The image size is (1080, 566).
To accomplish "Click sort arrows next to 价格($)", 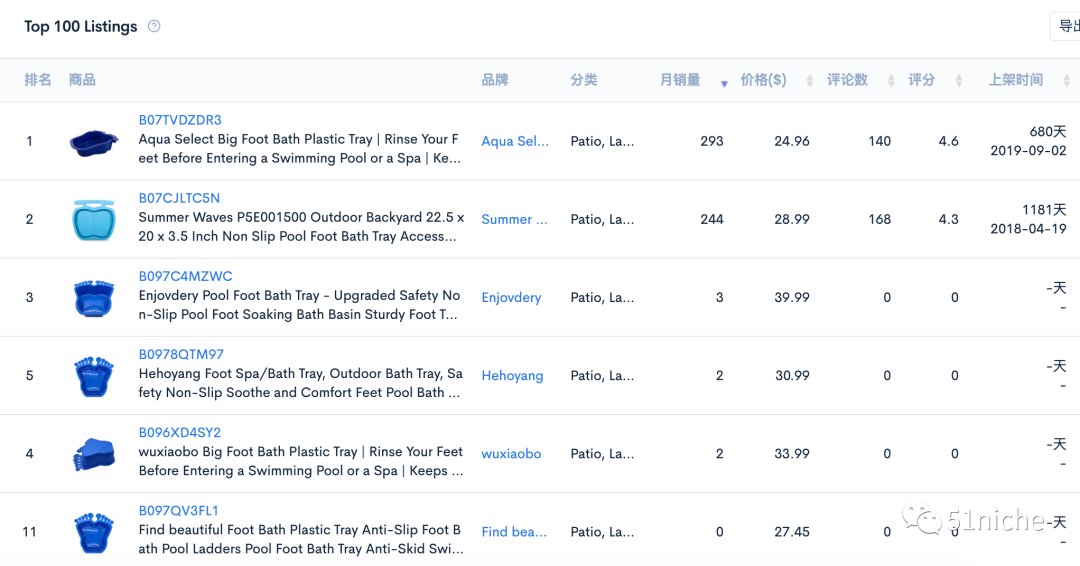I will [809, 81].
